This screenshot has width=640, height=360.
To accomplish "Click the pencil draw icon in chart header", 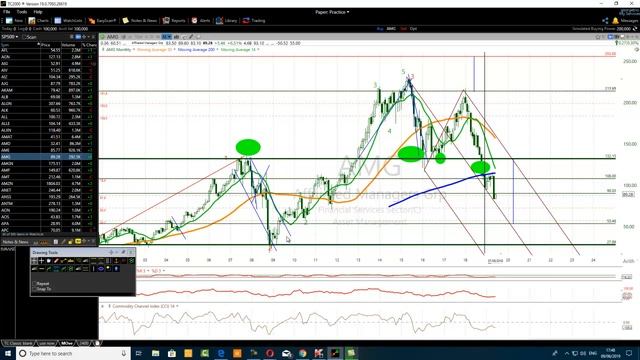I will pyautogui.click(x=190, y=37).
